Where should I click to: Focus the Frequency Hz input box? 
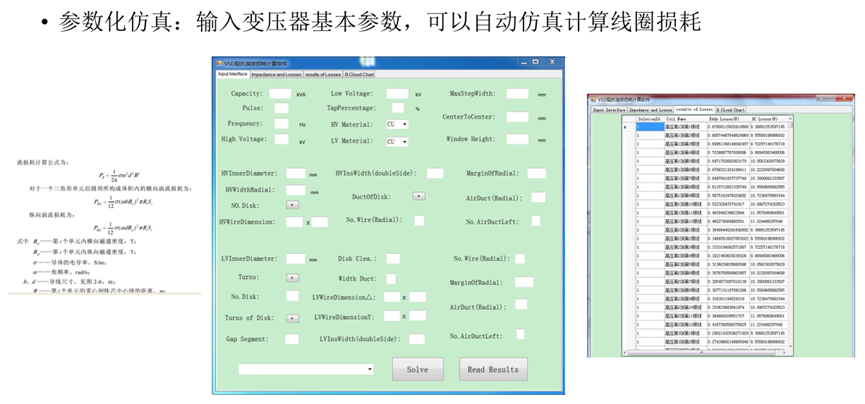(281, 124)
